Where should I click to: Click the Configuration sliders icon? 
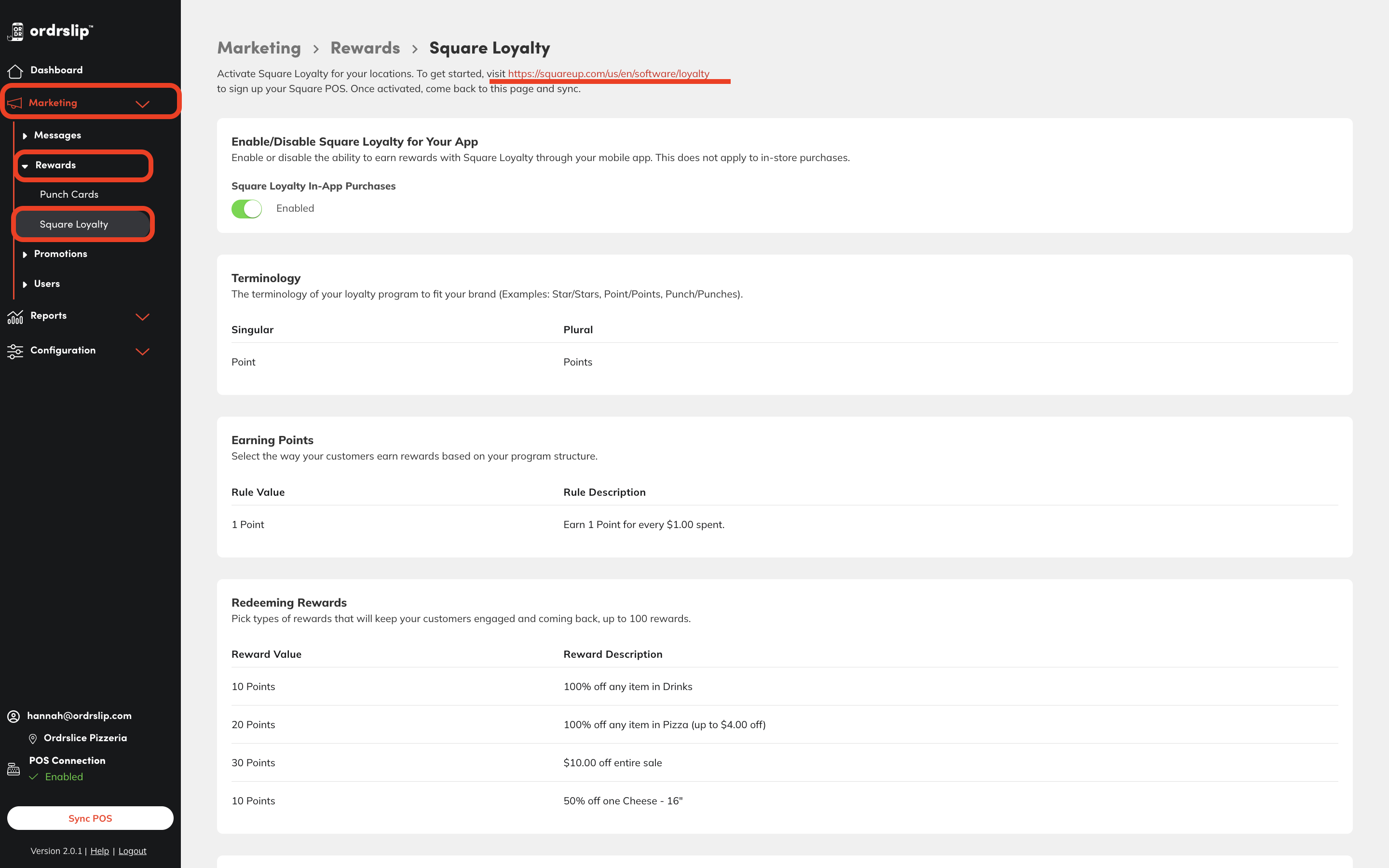tap(15, 351)
